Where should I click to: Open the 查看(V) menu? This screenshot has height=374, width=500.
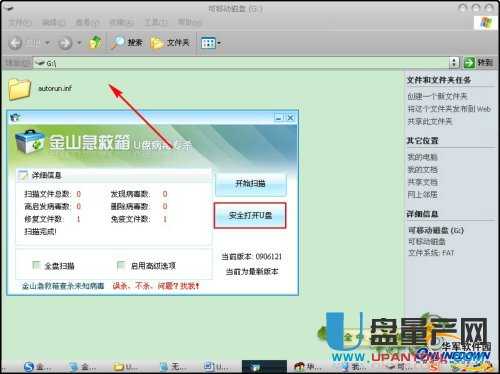click(87, 23)
